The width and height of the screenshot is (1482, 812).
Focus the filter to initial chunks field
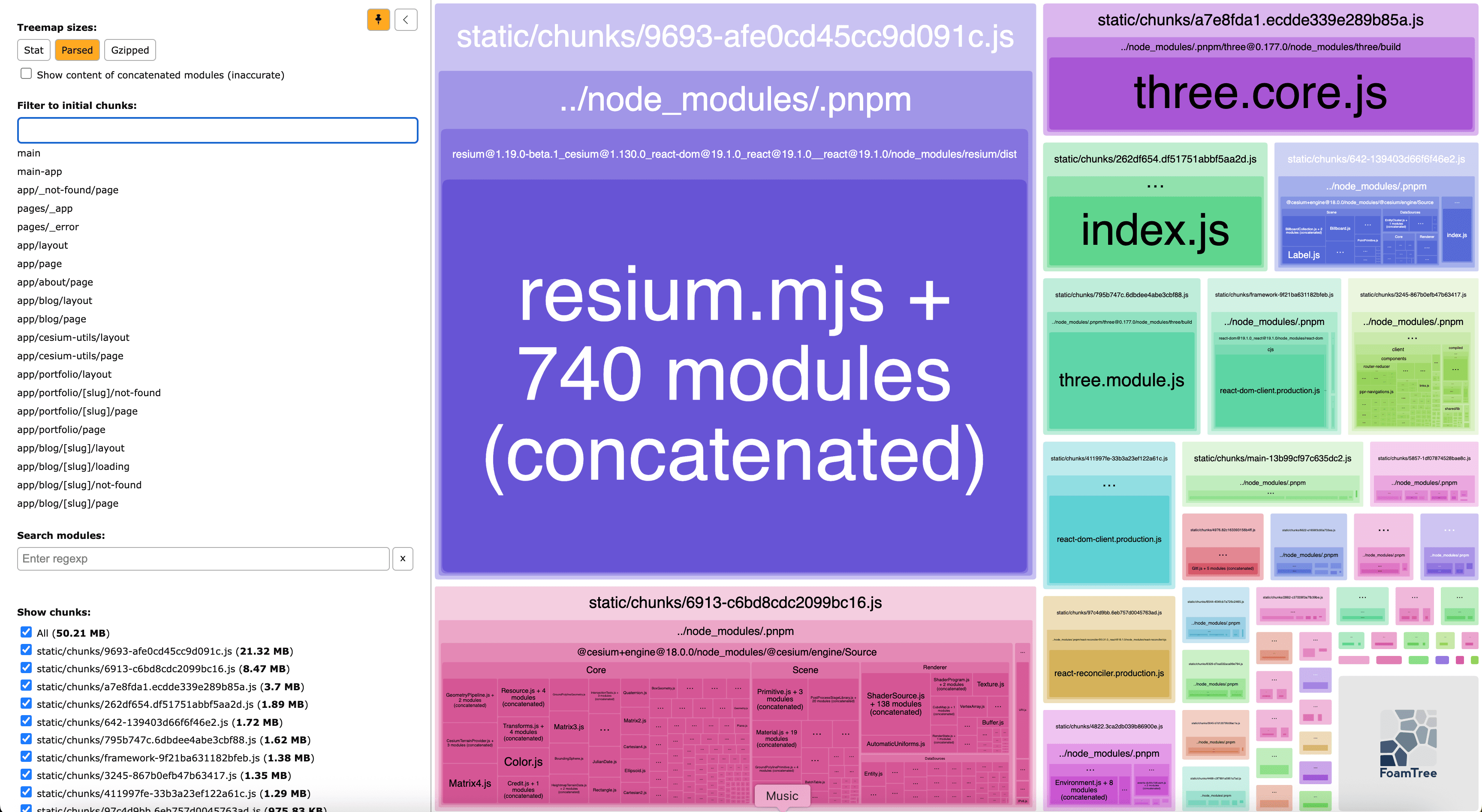click(x=217, y=130)
